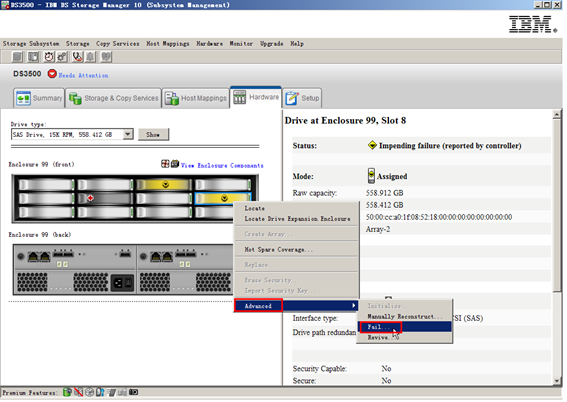The image size is (567, 402).
Task: Switch to the Setup tab
Action: [x=302, y=98]
